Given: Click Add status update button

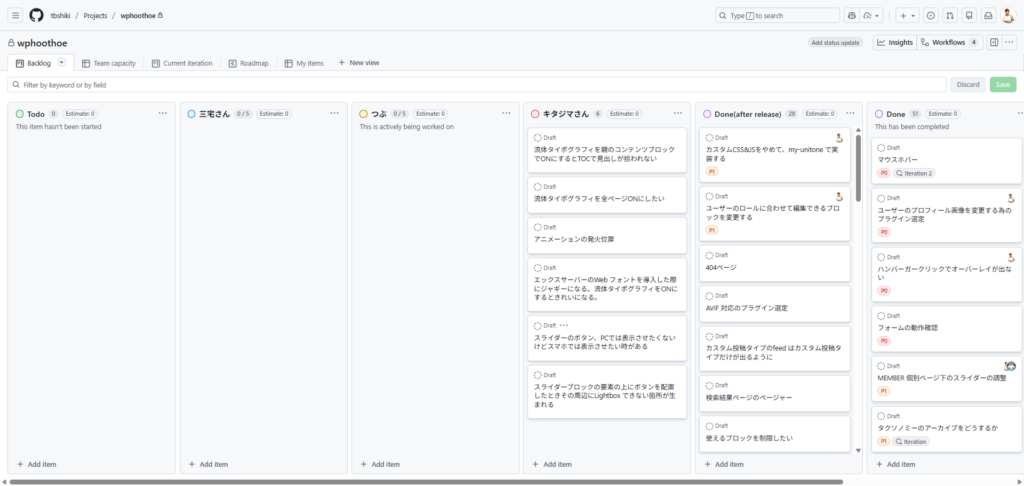Looking at the screenshot, I should click(x=835, y=42).
